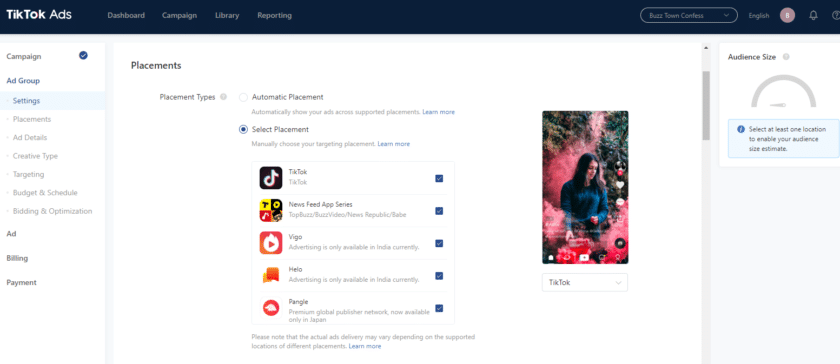Click the Pangle app icon
Image resolution: width=840 pixels, height=364 pixels.
(x=271, y=308)
